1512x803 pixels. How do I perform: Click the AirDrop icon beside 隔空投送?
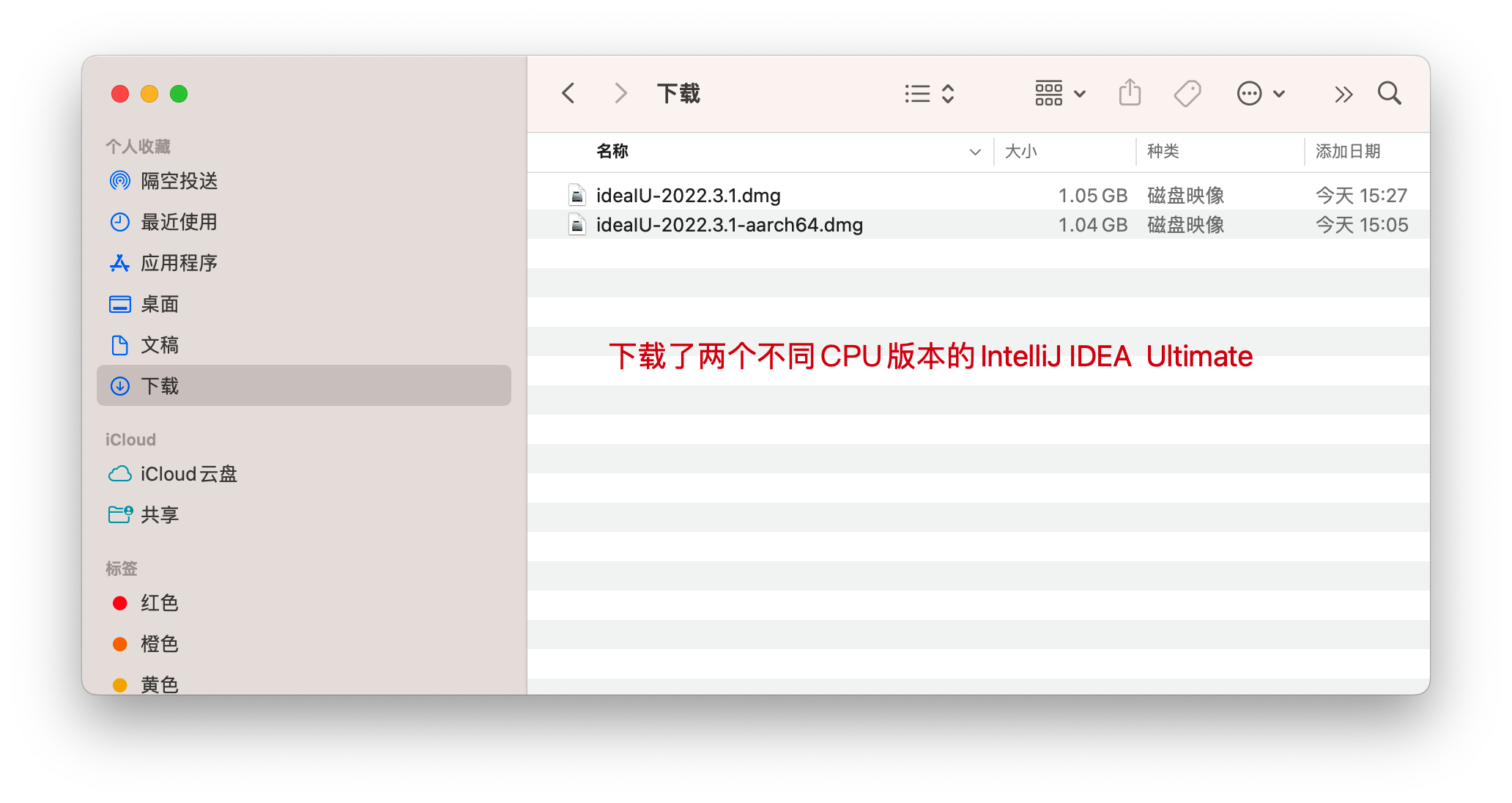click(x=120, y=181)
